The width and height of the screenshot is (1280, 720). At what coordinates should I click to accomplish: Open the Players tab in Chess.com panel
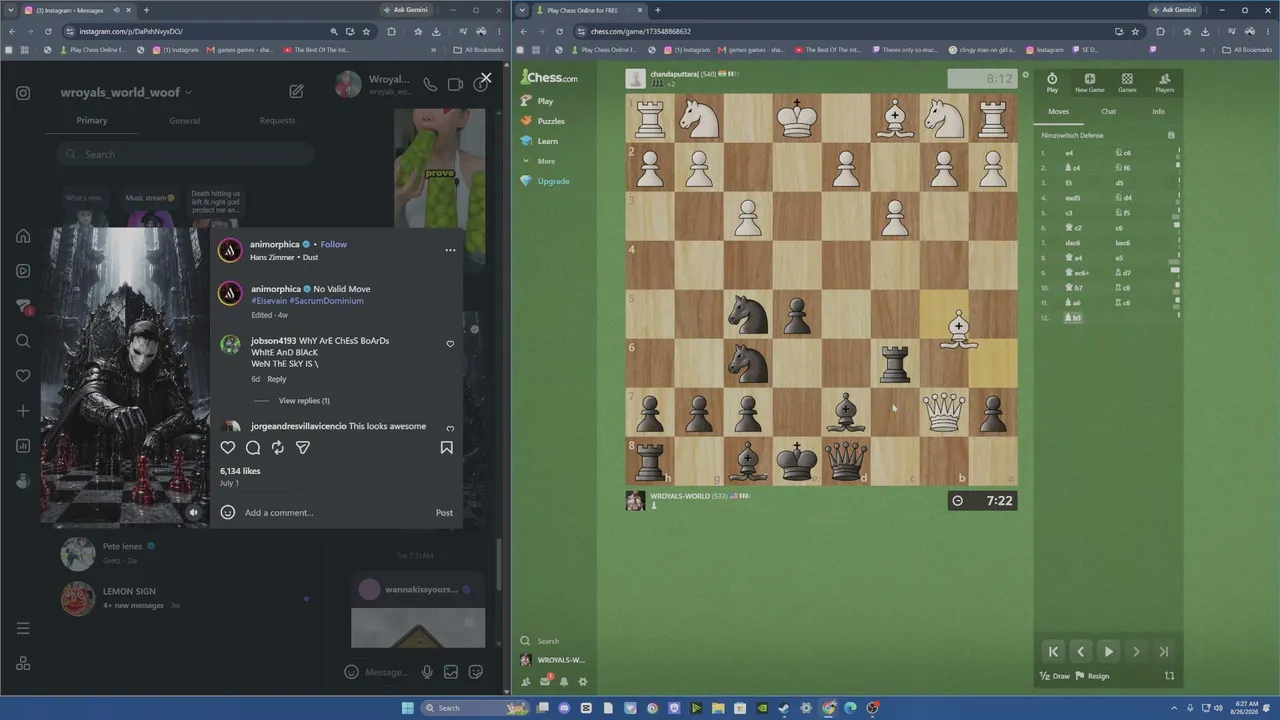tap(1164, 83)
